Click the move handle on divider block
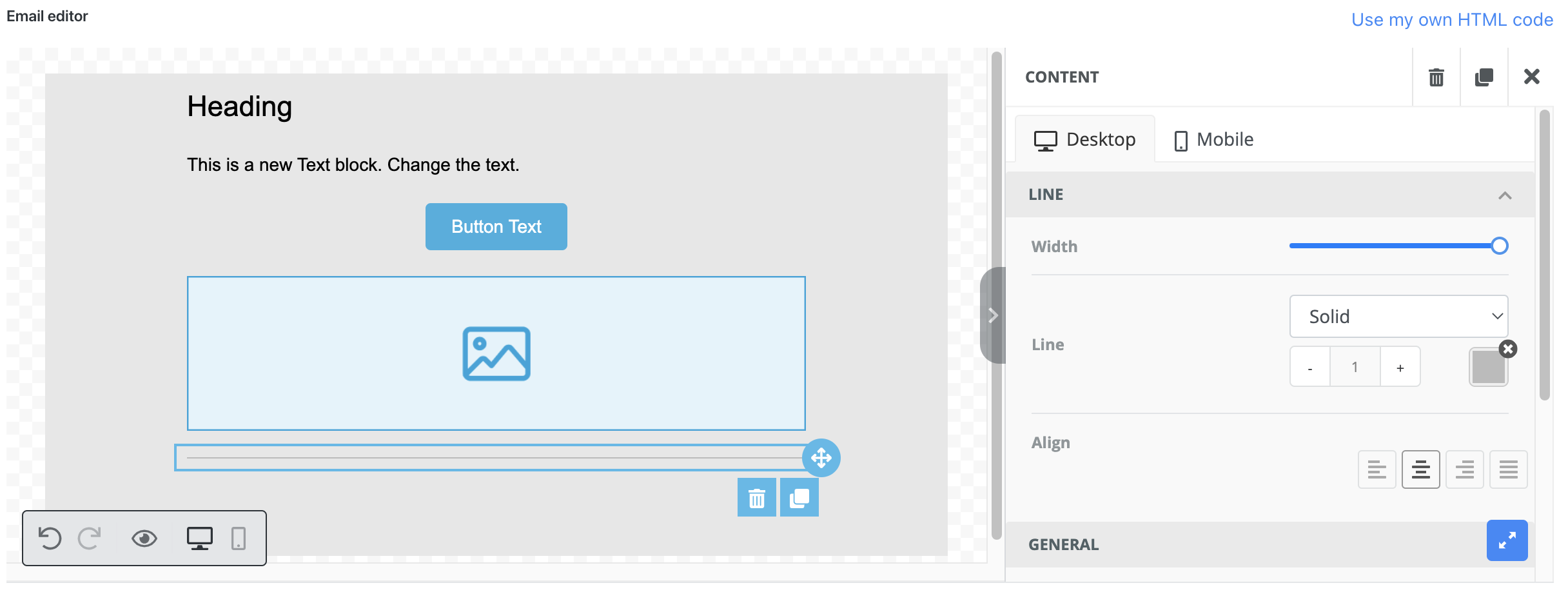The width and height of the screenshot is (1568, 592). click(821, 458)
